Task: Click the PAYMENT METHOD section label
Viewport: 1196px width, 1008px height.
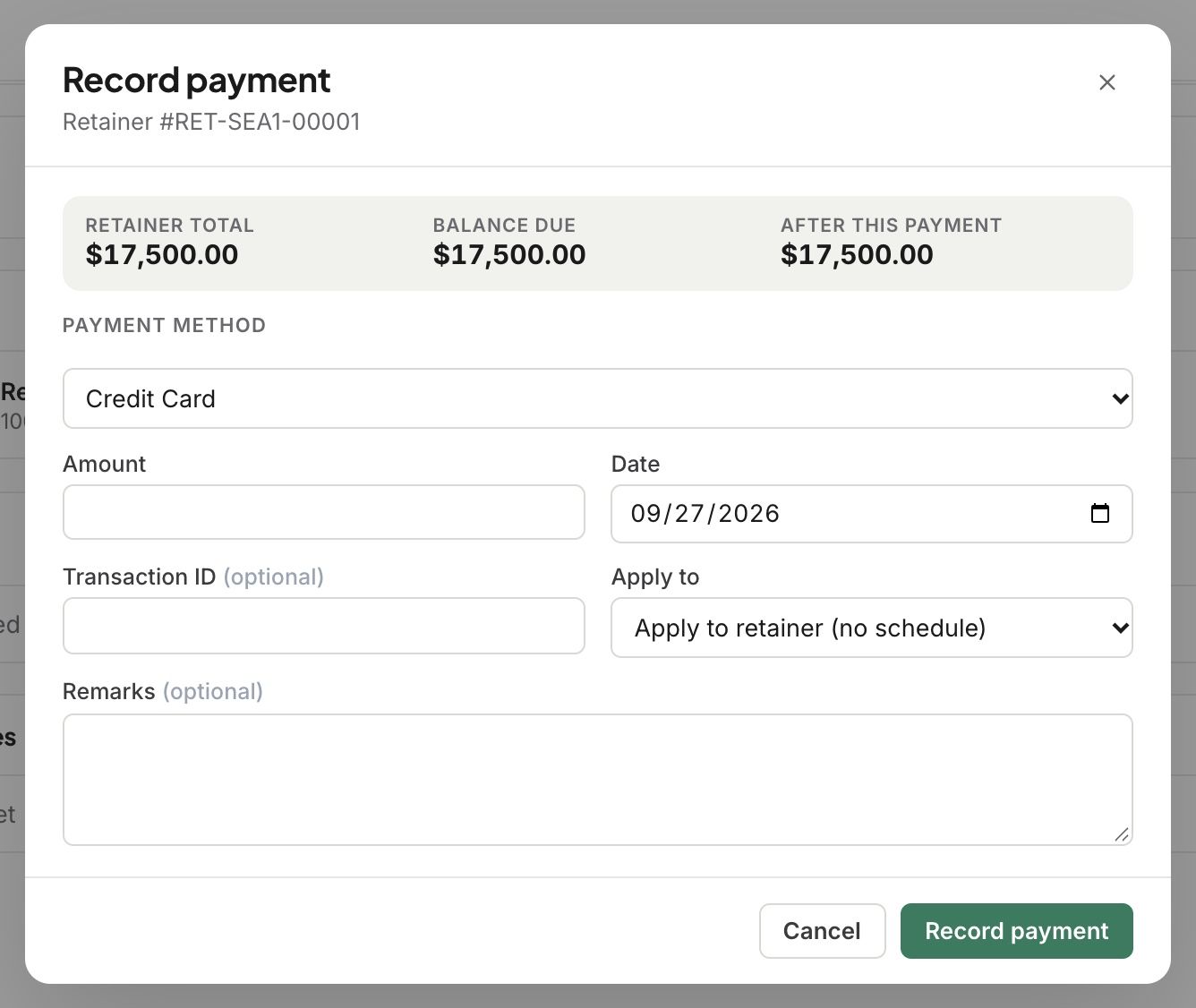Action: pos(164,325)
